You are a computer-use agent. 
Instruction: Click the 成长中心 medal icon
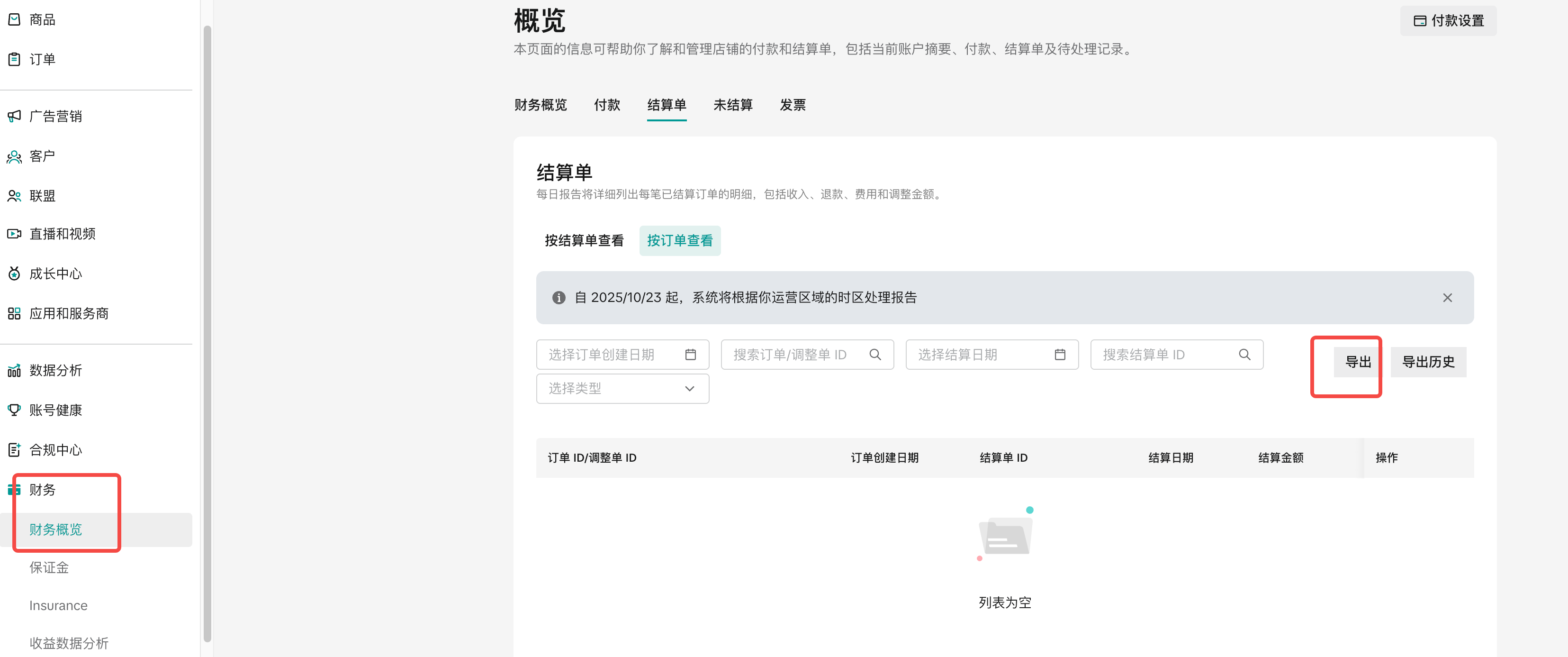click(14, 274)
